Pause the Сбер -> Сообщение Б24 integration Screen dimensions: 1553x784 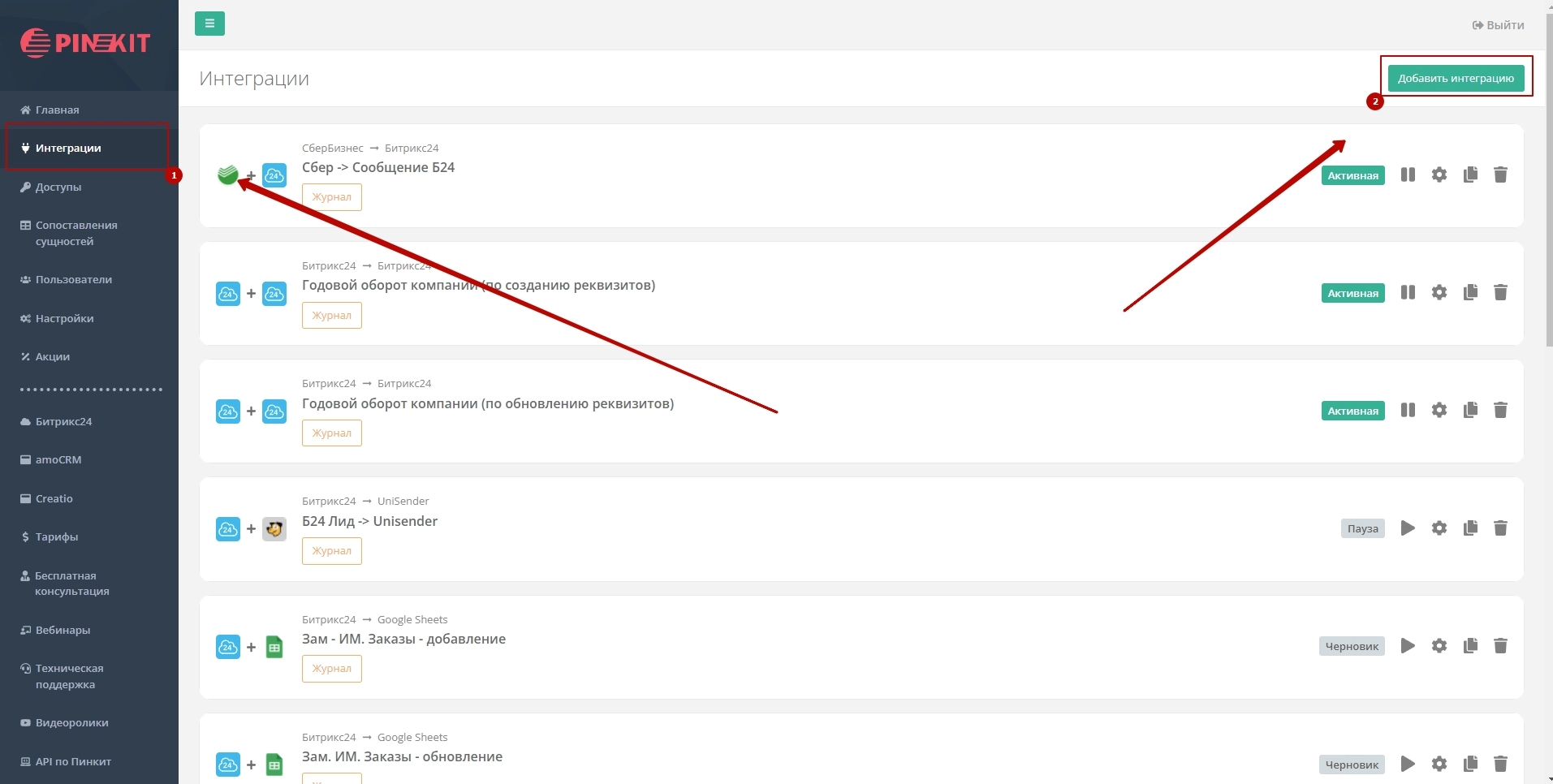click(x=1408, y=174)
